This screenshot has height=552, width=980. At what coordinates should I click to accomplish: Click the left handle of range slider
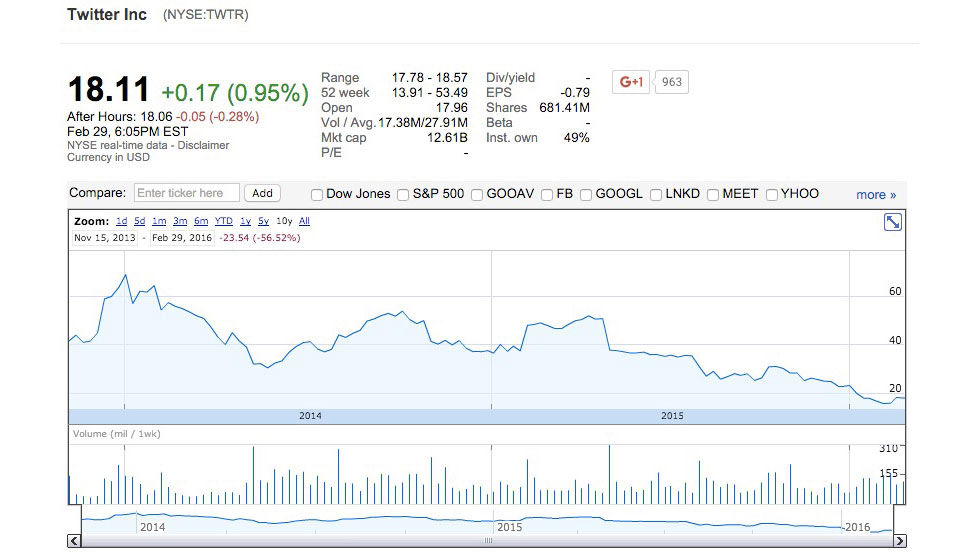[x=81, y=519]
